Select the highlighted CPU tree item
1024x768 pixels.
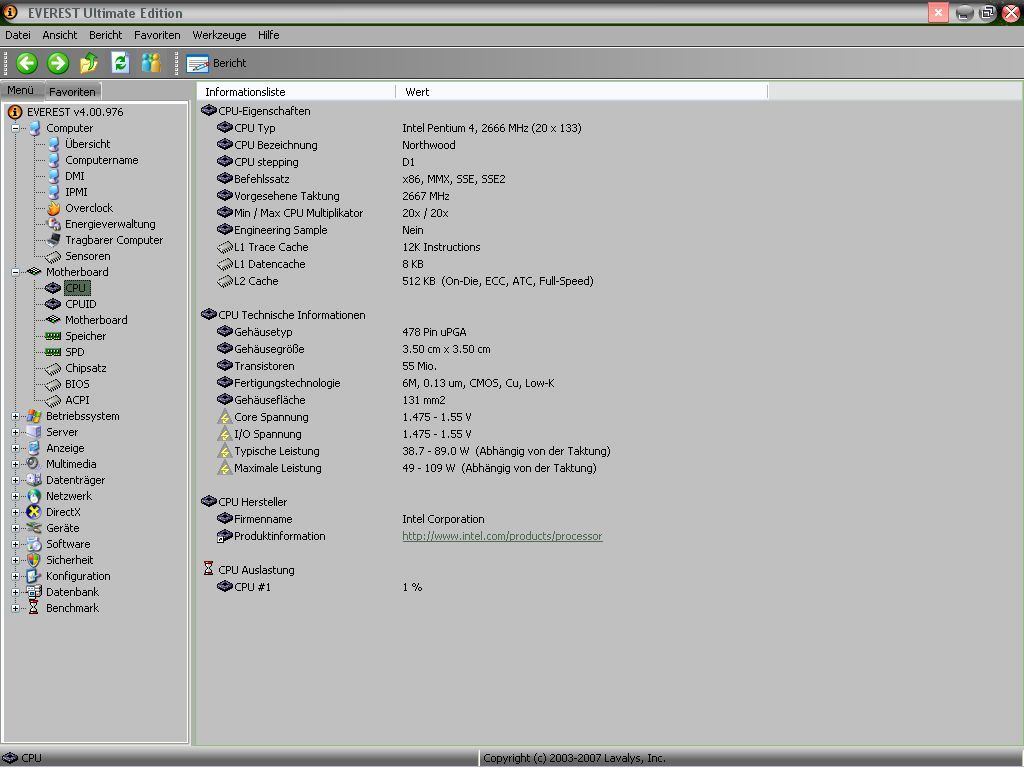click(76, 288)
